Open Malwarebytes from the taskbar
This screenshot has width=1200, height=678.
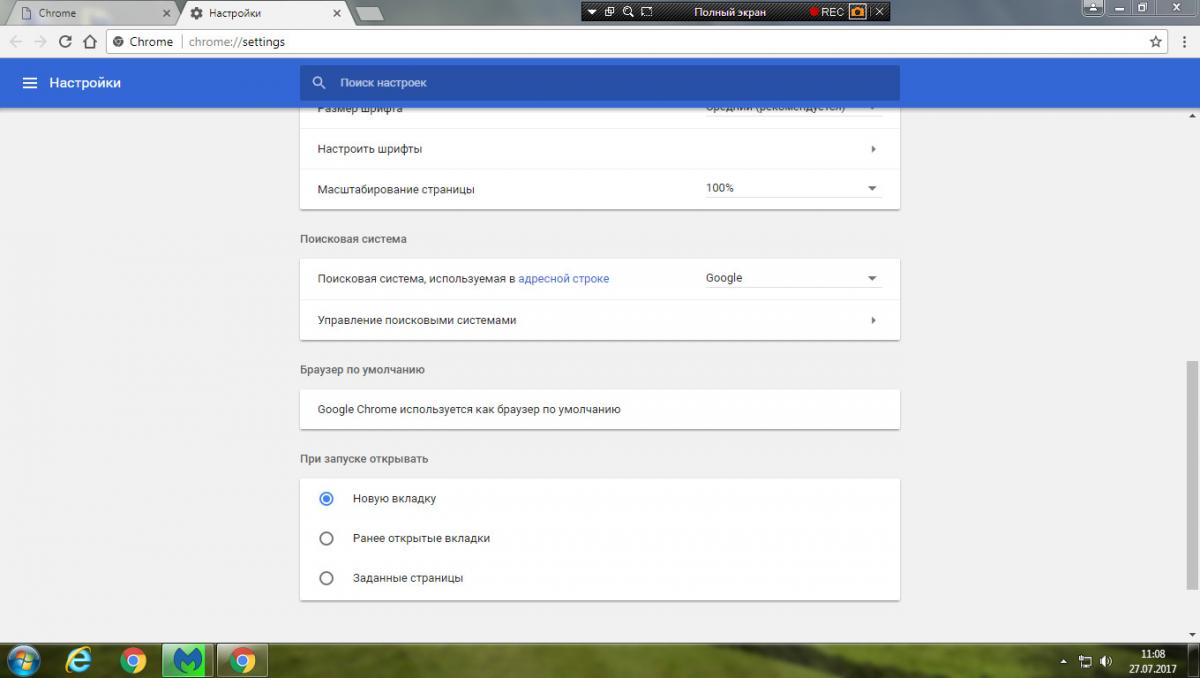tap(187, 660)
